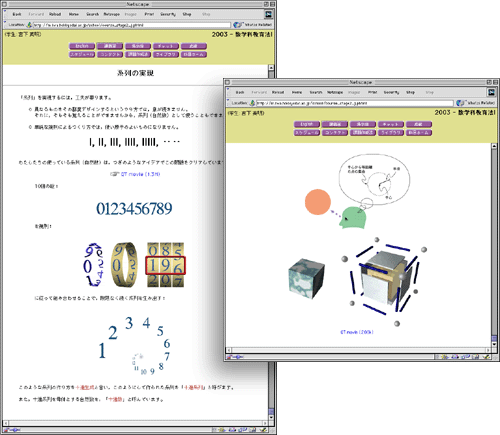Collapse the navigation toolbar in back window
Screen dimensions: 500x435
click(x=5, y=14)
